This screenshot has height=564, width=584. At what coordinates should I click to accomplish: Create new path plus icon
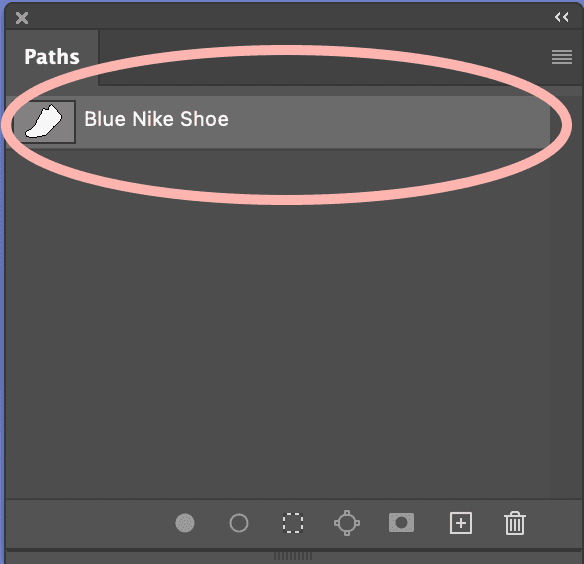coord(461,523)
